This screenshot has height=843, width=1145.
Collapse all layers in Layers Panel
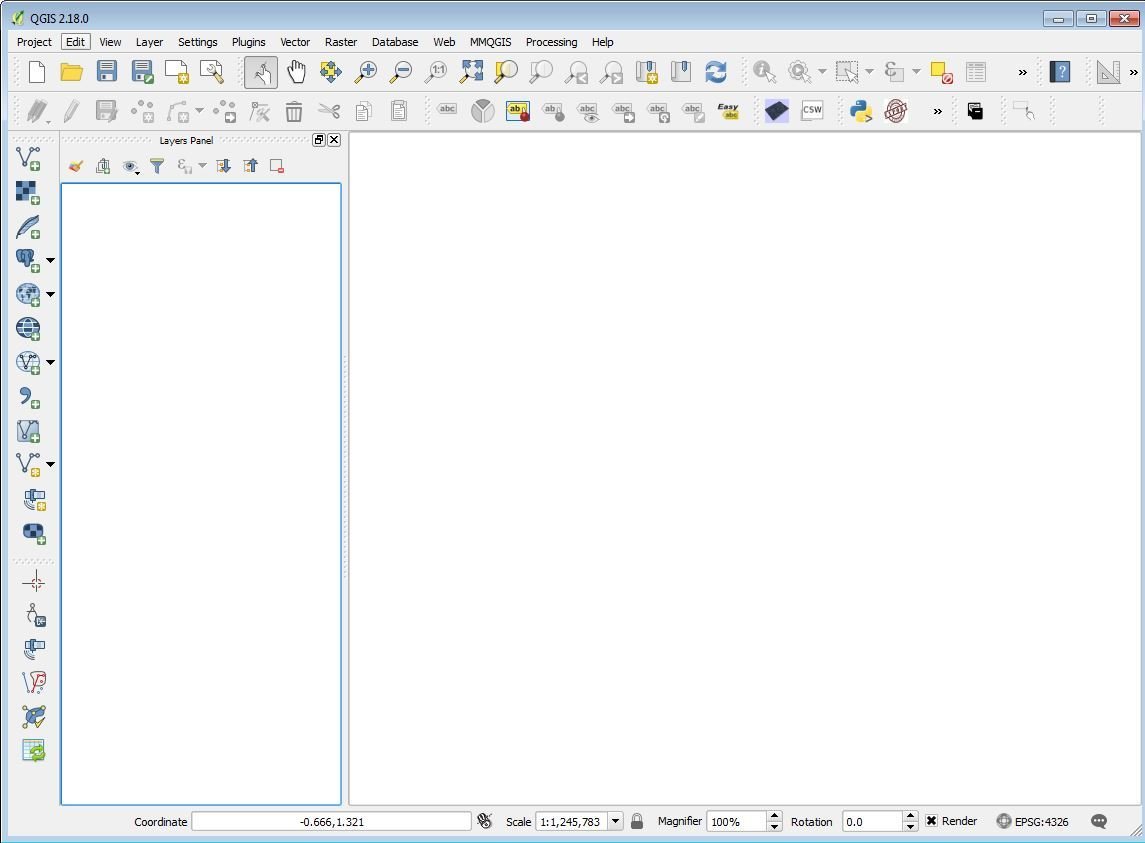[250, 167]
